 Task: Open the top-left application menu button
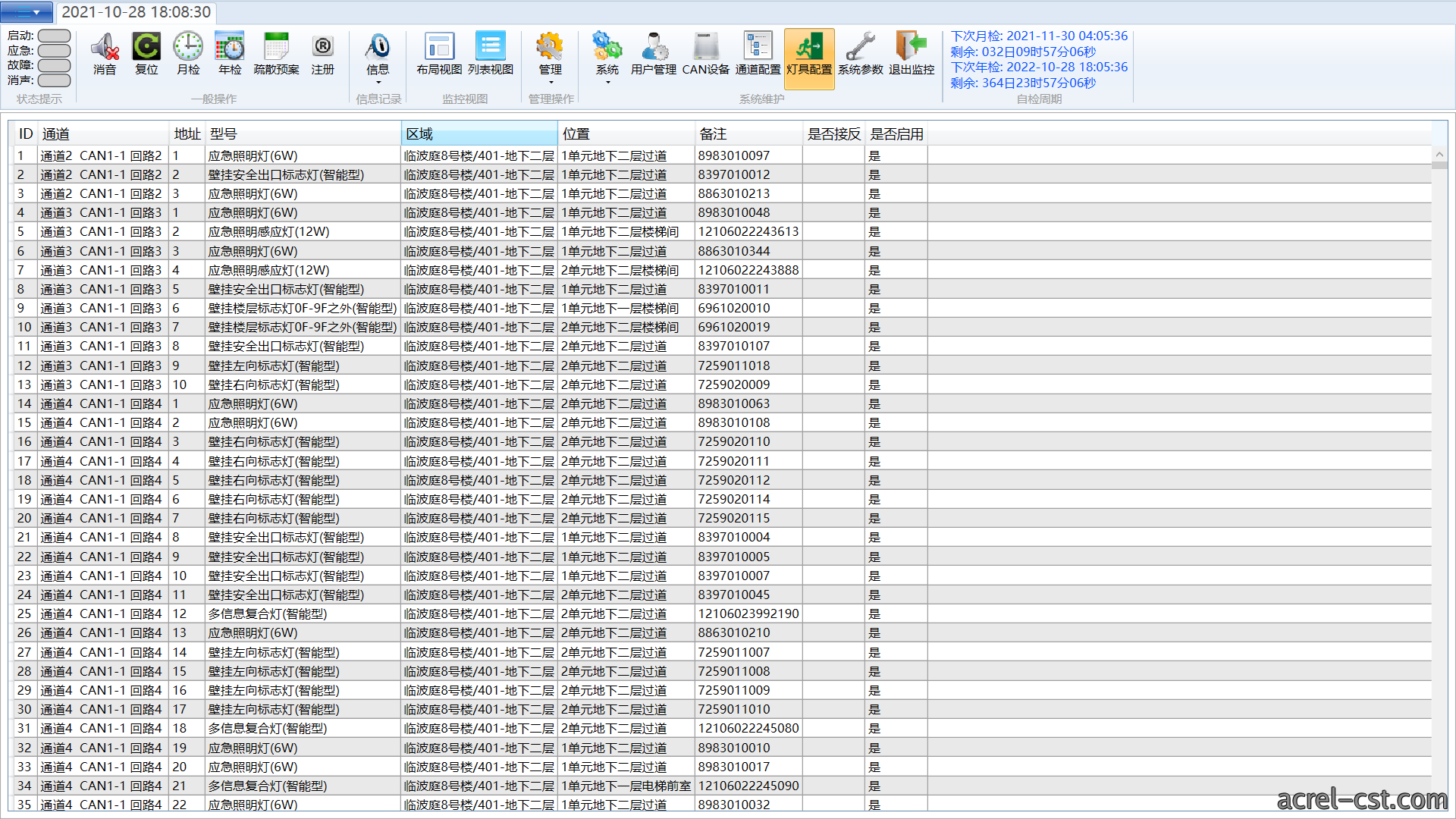tap(27, 12)
